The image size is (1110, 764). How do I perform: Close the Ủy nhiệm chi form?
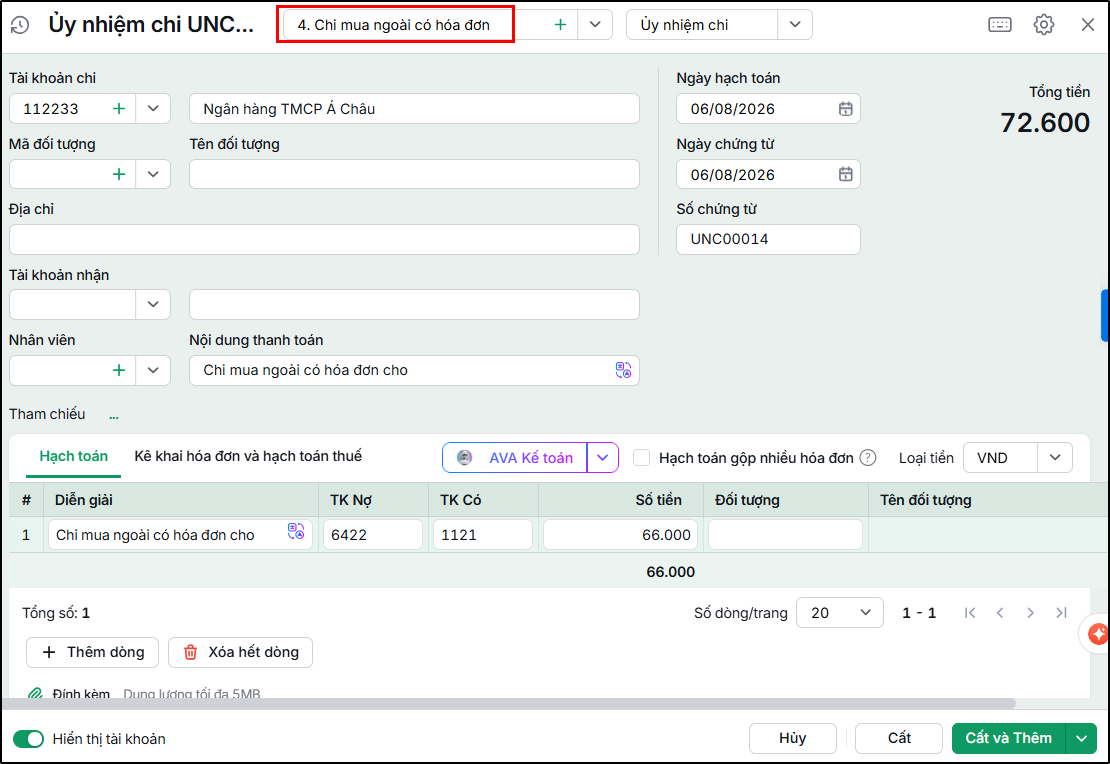[1088, 25]
